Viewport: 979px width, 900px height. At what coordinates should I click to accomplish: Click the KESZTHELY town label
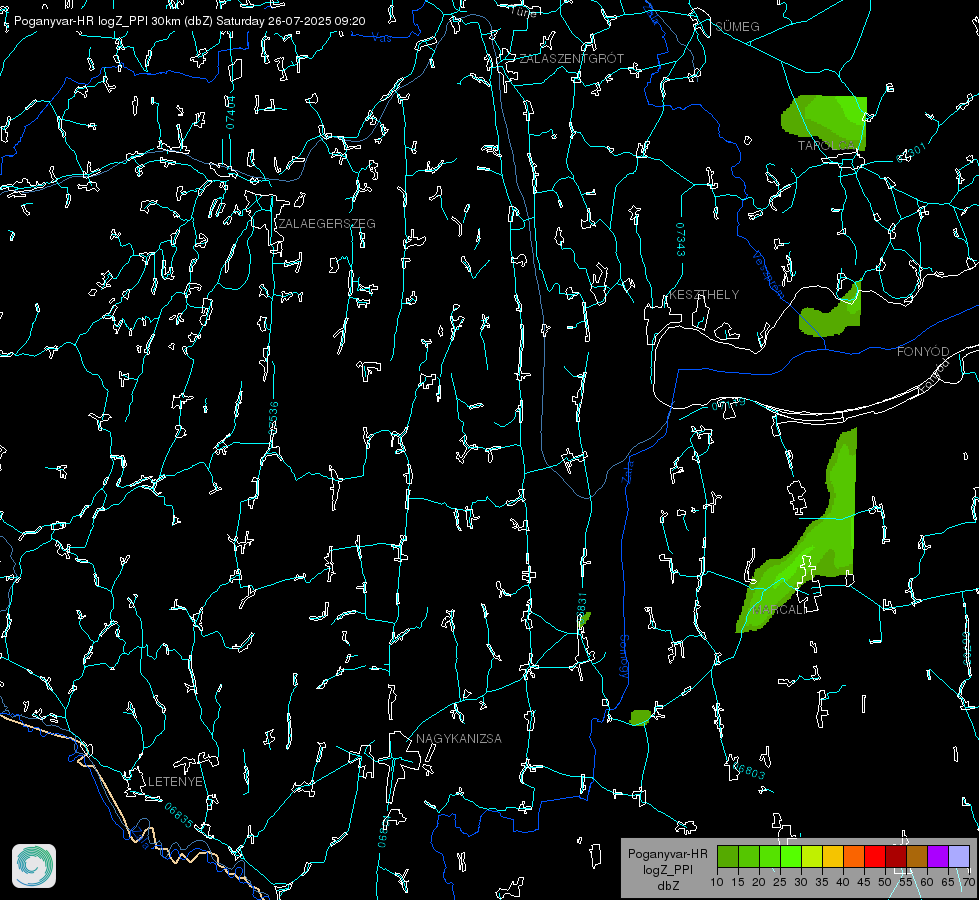click(704, 294)
